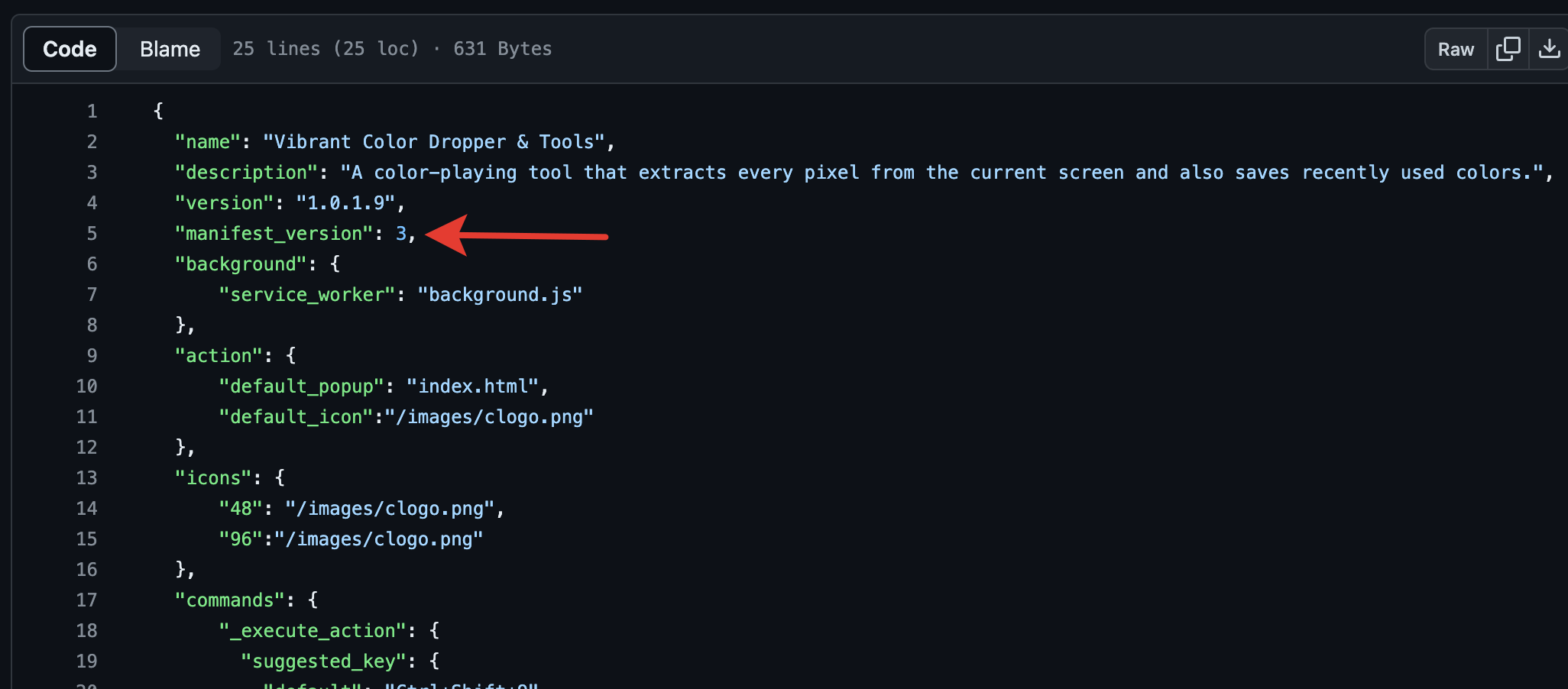Select line number 13 in gutter

(87, 478)
